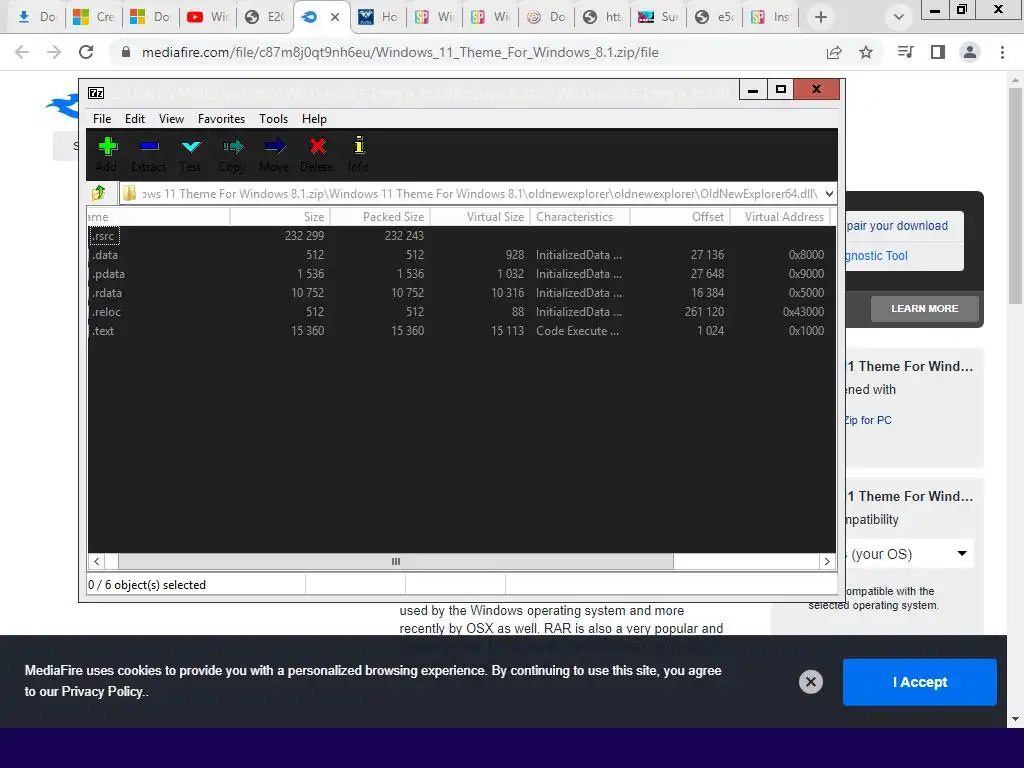Open the 7-Zip View menu
Viewport: 1024px width, 768px height.
171,119
